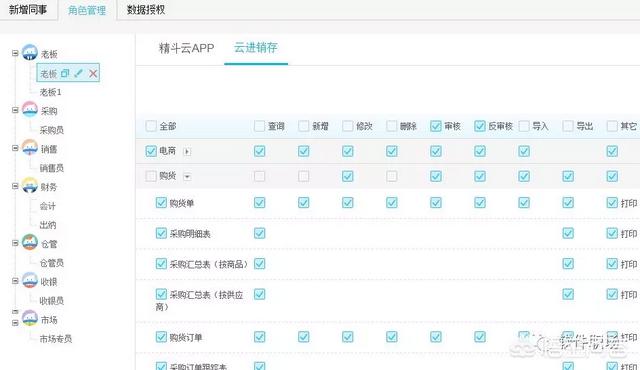
Task: Check the 购货 row checkbox
Action: (x=151, y=176)
